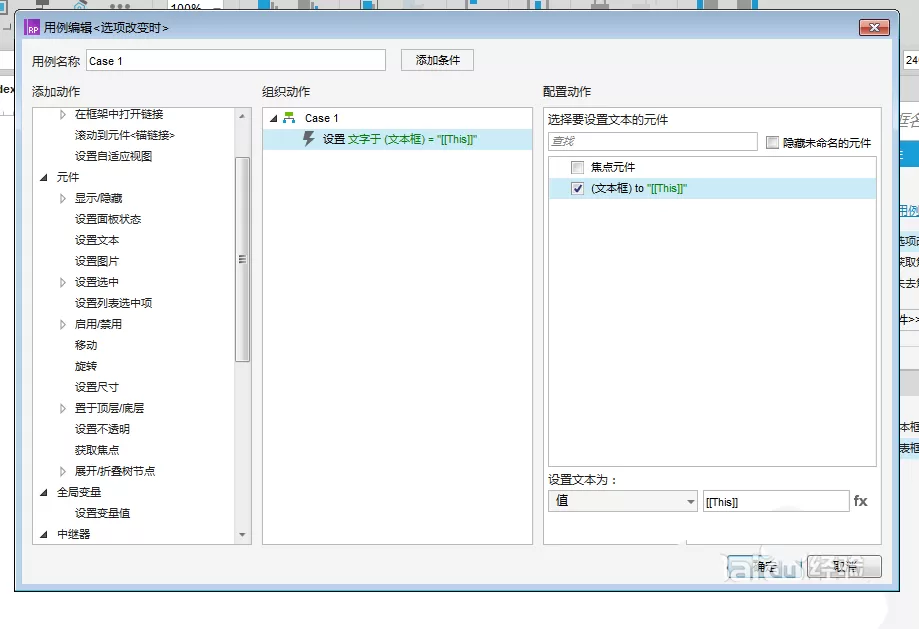Click the lightning bolt action icon

[x=308, y=139]
